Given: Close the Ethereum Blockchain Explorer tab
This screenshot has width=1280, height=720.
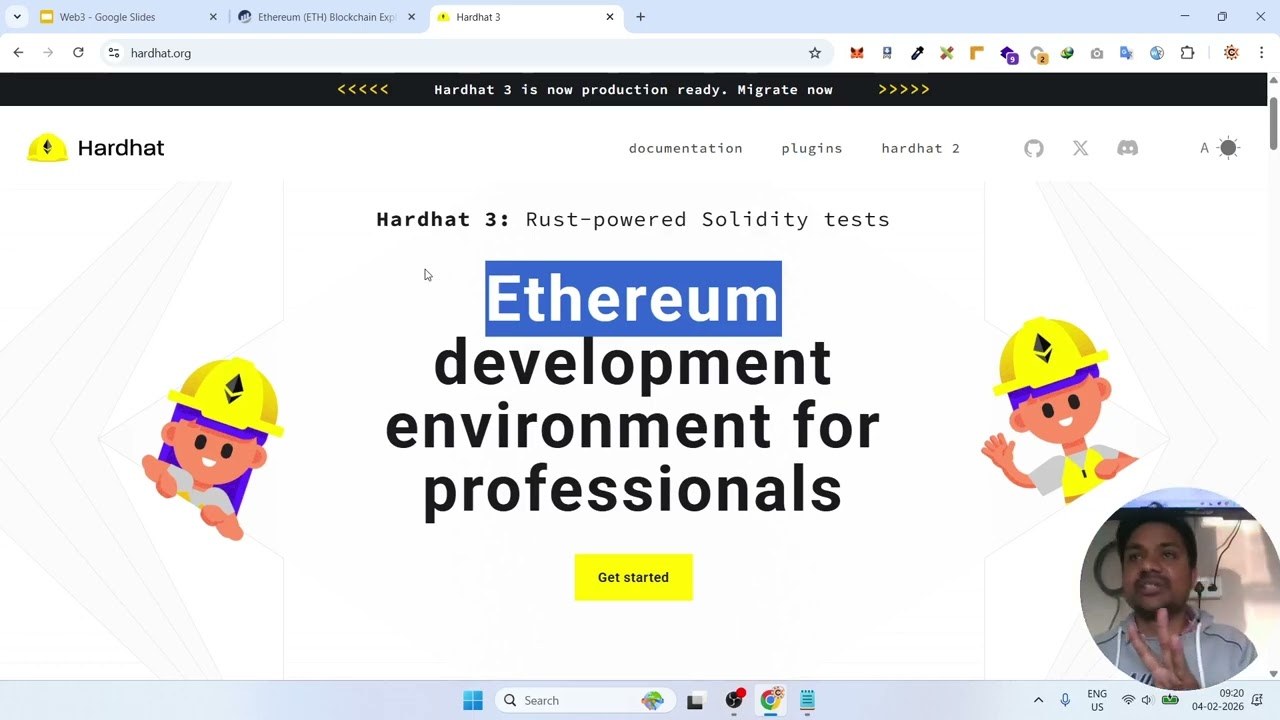Looking at the screenshot, I should click(411, 17).
